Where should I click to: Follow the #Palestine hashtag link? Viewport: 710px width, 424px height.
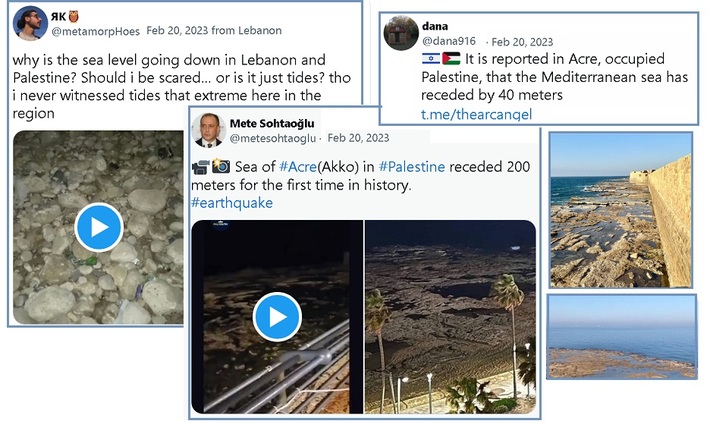point(411,166)
